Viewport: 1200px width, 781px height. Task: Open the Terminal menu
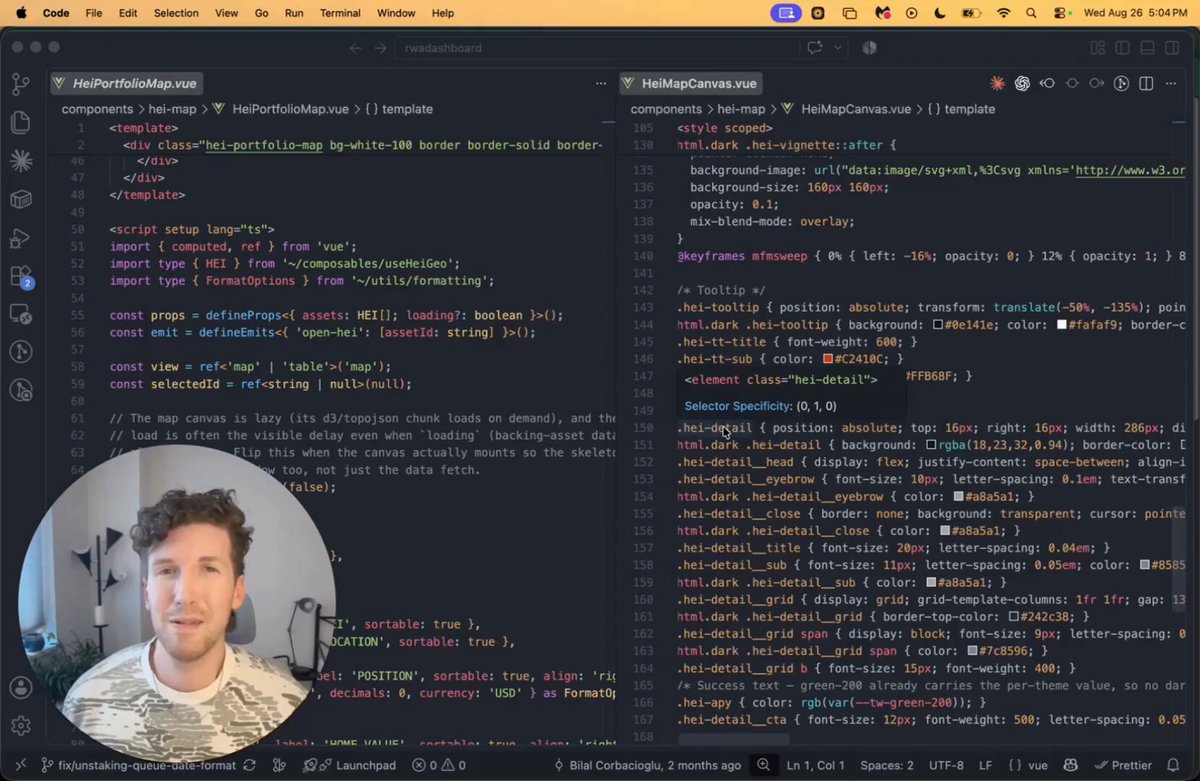pos(340,13)
